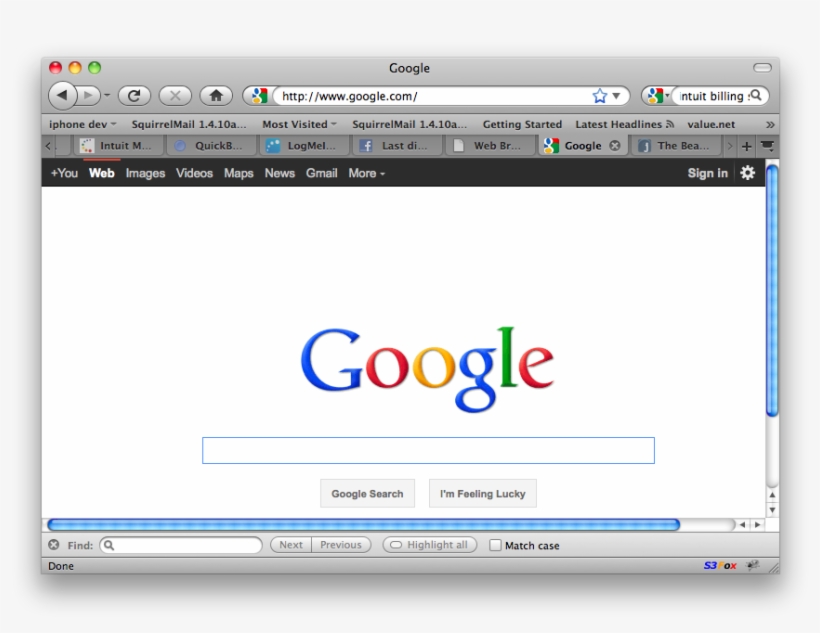Expand the Google More menu
Screen dimensions: 820x633
[x=366, y=173]
